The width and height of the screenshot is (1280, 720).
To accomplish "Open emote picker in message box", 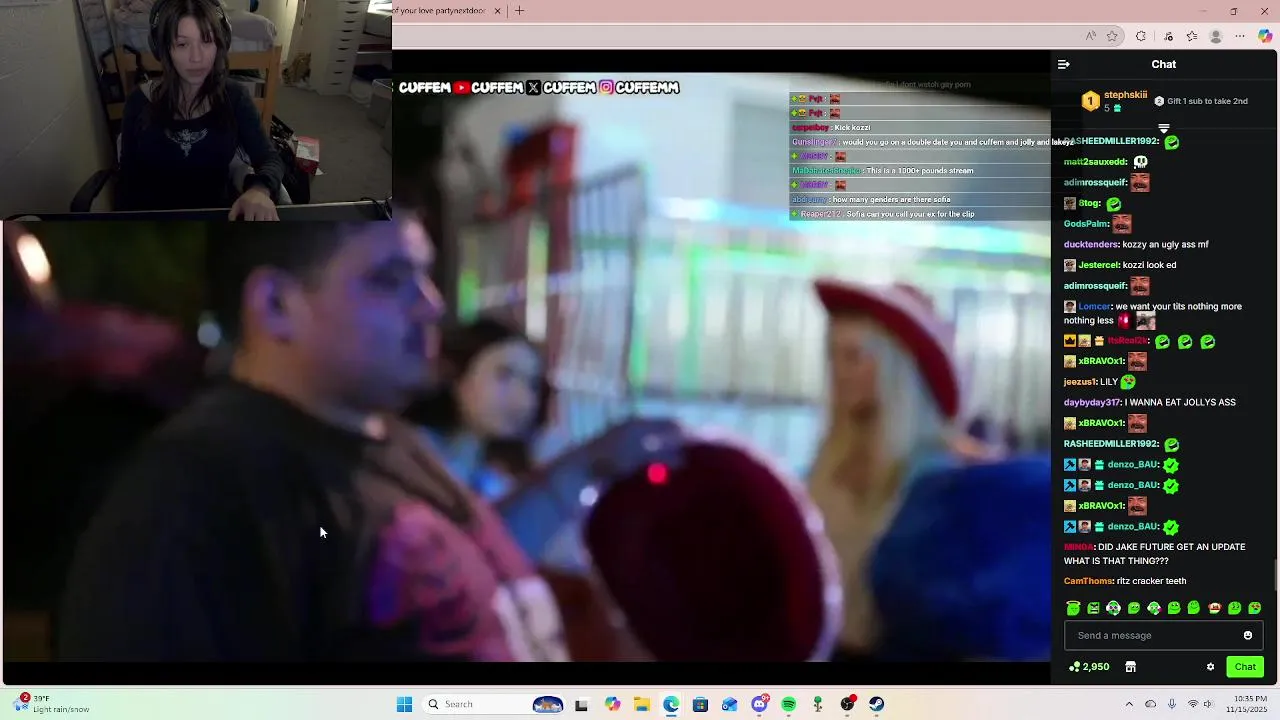I will coord(1247,635).
